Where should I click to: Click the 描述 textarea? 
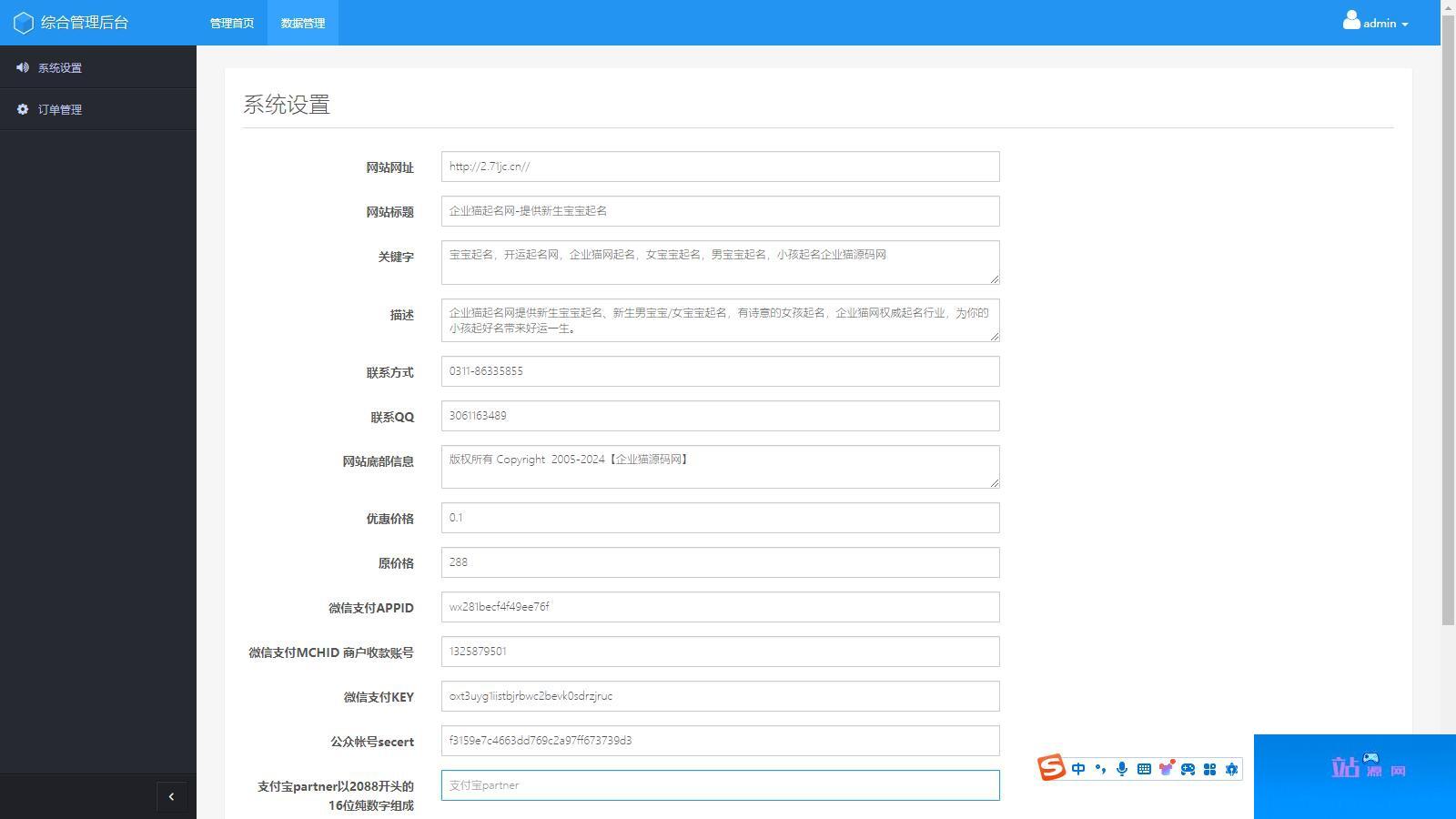pos(721,320)
